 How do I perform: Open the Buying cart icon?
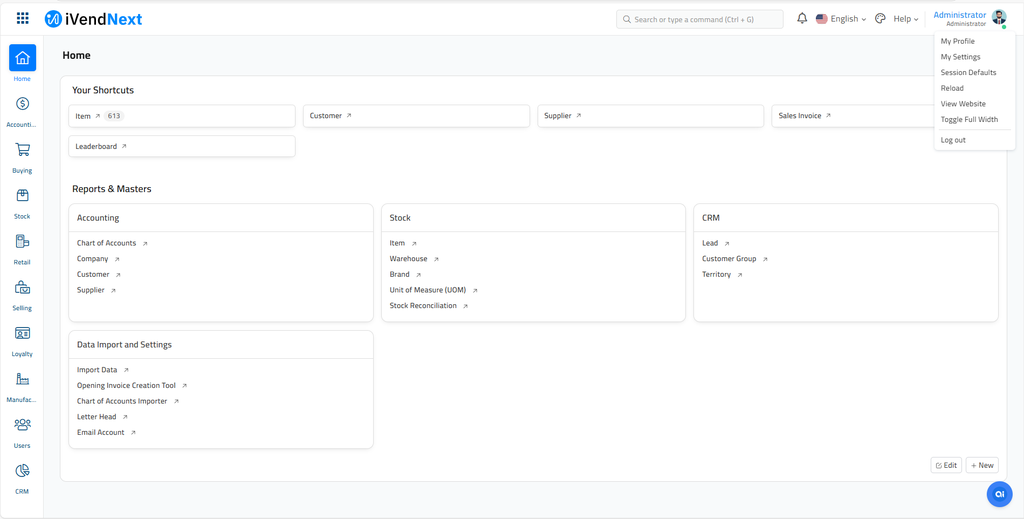coord(22,150)
